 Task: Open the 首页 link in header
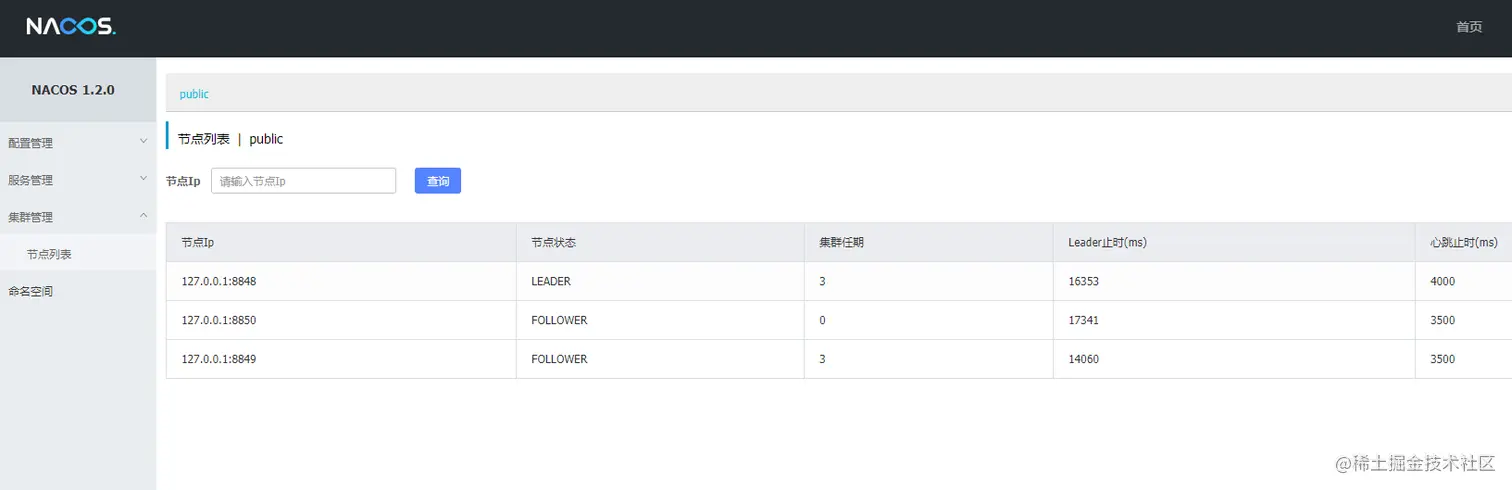pyautogui.click(x=1469, y=27)
